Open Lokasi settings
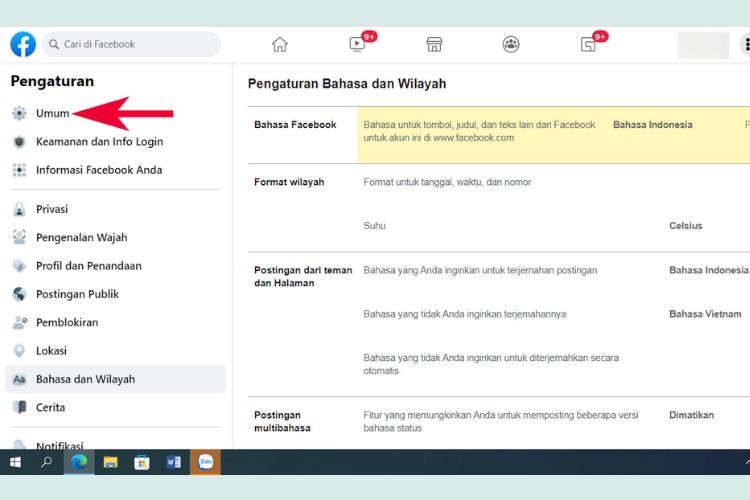Image resolution: width=750 pixels, height=500 pixels. (51, 351)
